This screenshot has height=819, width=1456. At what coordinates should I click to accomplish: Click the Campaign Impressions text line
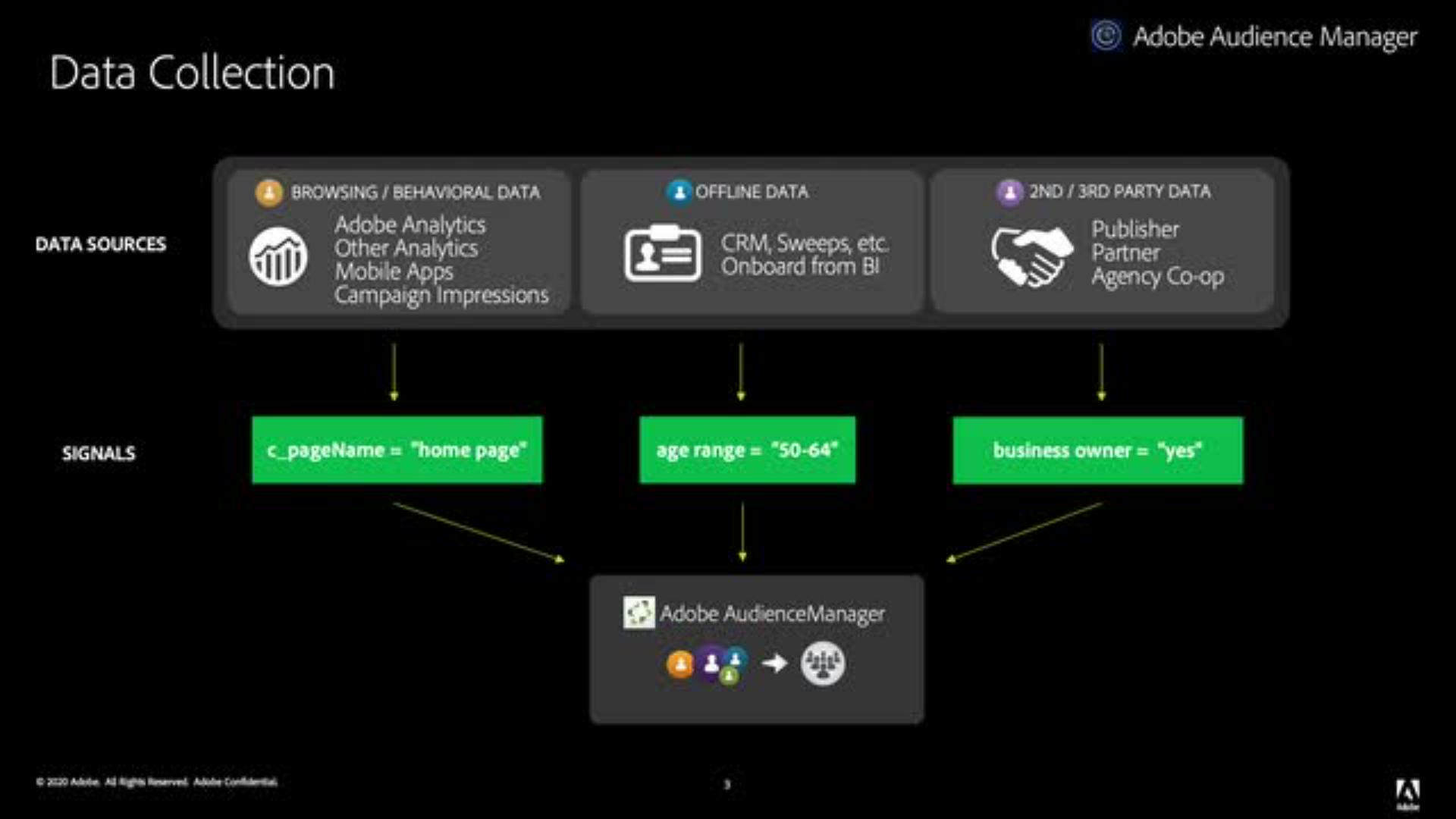pos(441,295)
